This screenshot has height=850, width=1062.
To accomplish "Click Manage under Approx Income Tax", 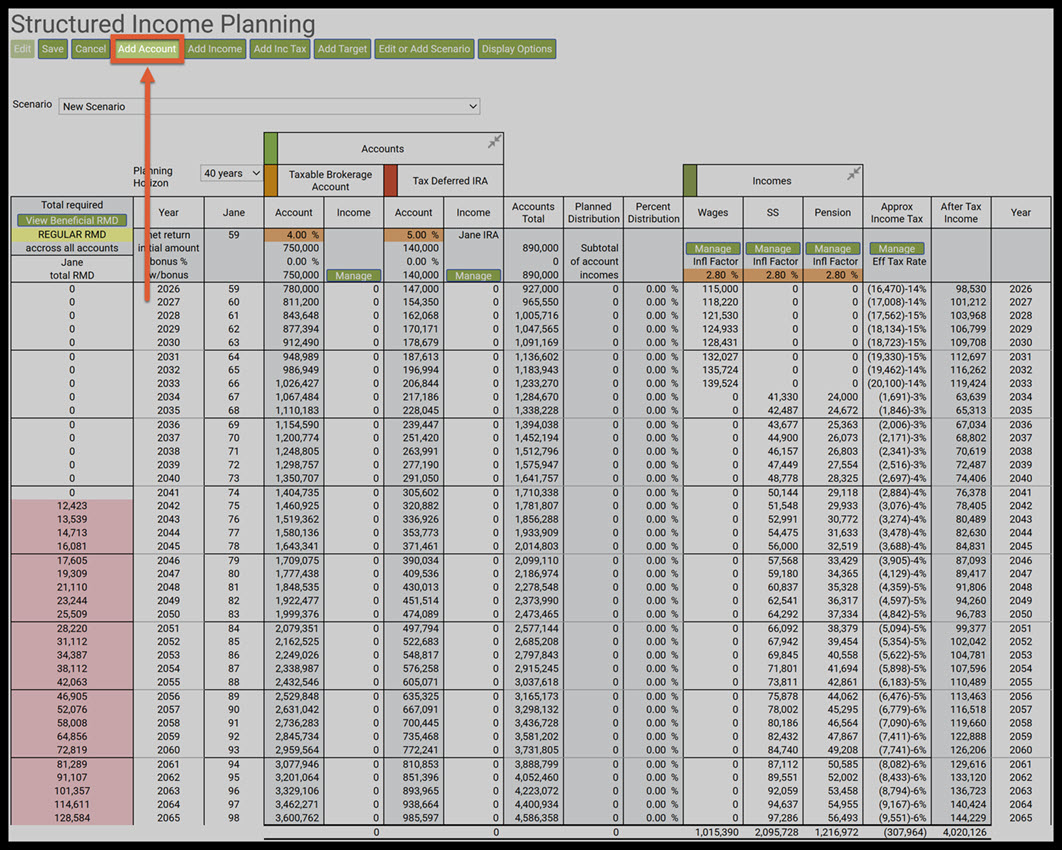I will [x=897, y=249].
